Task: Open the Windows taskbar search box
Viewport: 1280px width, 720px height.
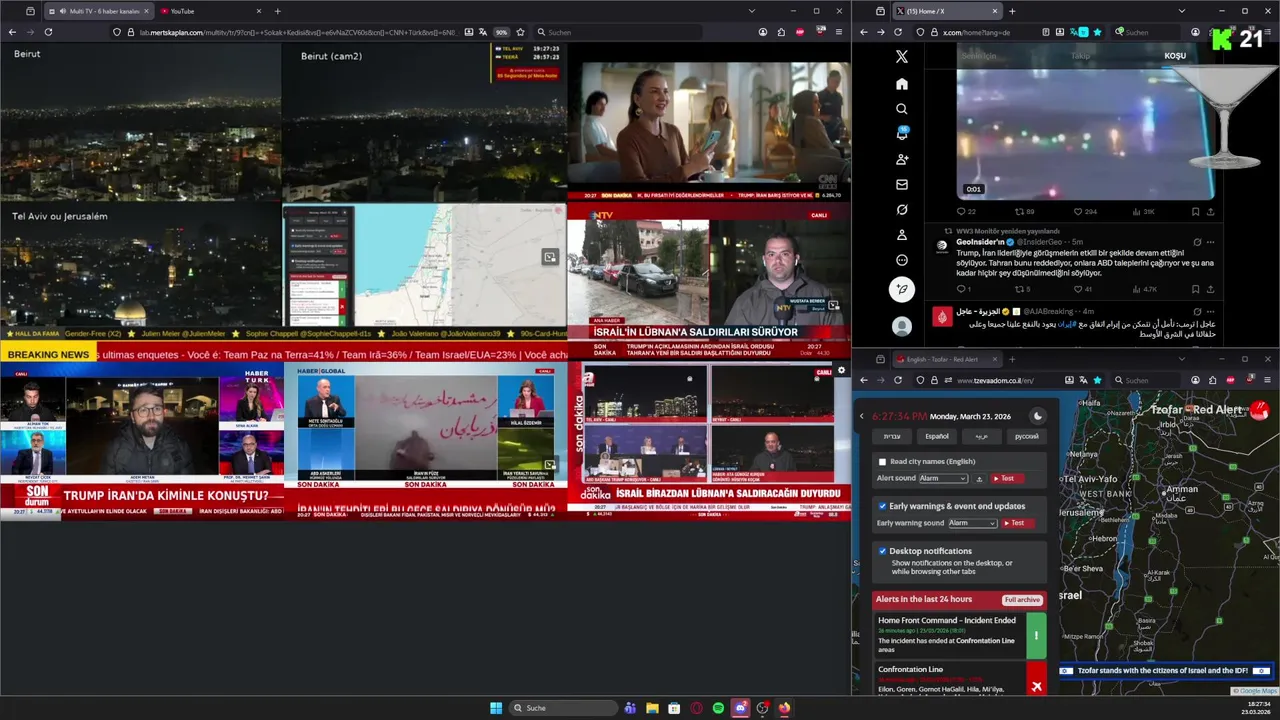Action: [564, 708]
